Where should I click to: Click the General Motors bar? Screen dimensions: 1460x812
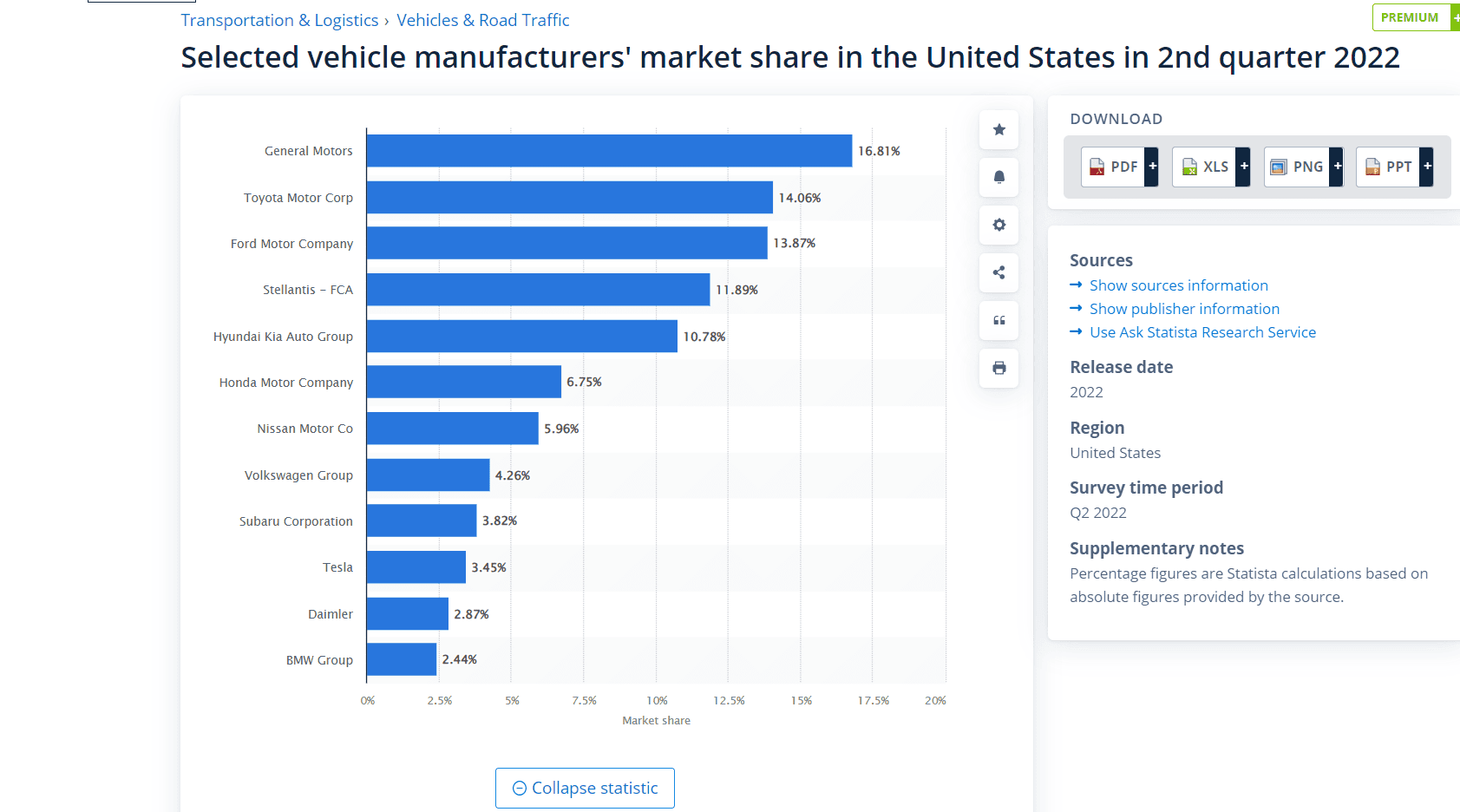pyautogui.click(x=609, y=151)
